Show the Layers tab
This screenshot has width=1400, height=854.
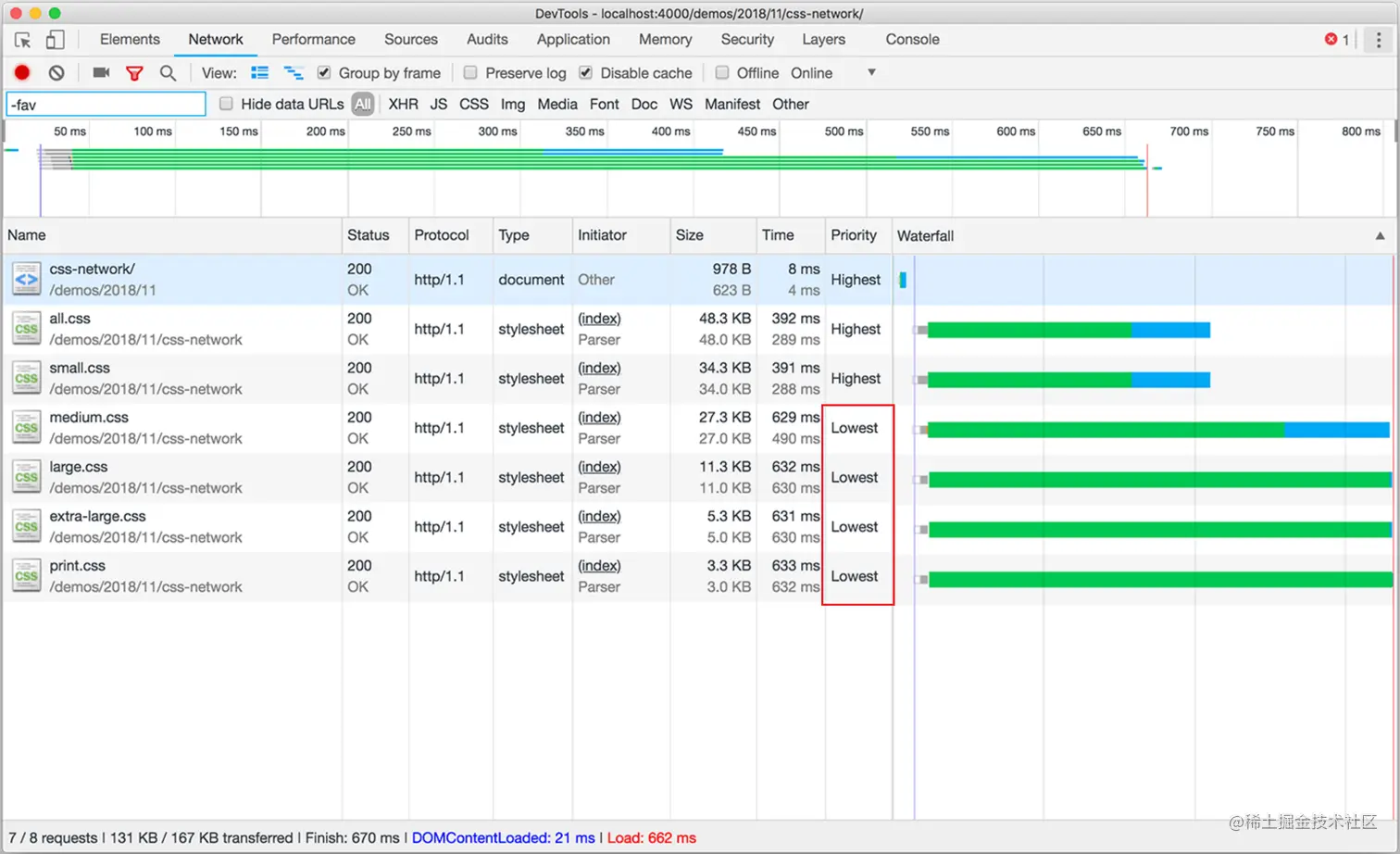click(x=823, y=39)
